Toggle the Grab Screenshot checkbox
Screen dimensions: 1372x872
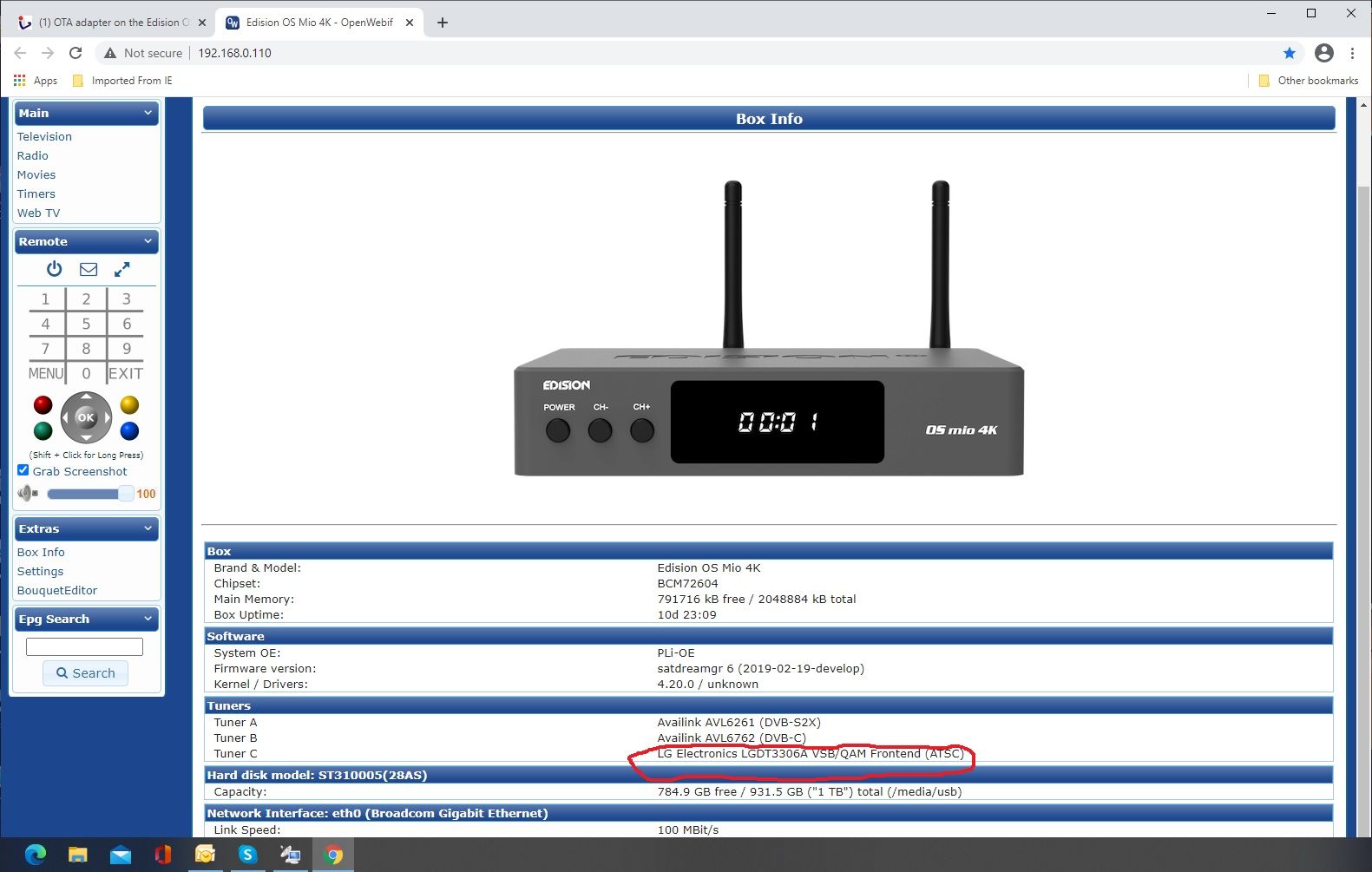pyautogui.click(x=23, y=470)
